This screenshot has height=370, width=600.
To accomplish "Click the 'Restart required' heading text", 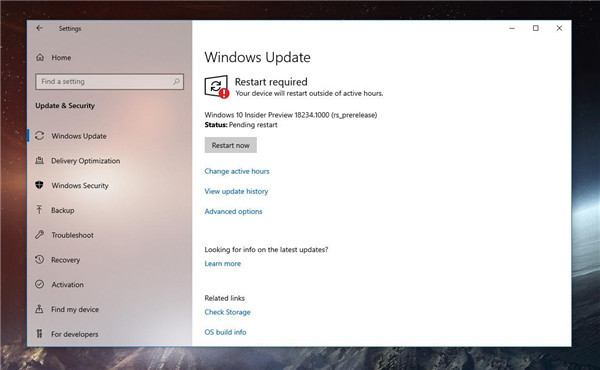I will tap(271, 82).
